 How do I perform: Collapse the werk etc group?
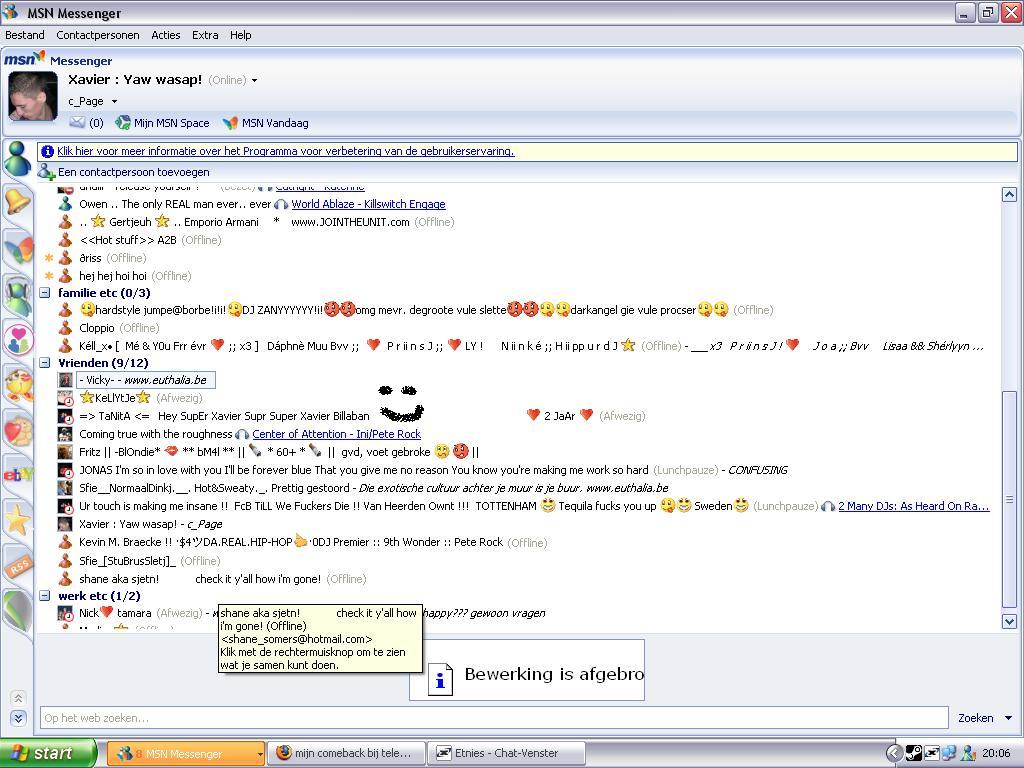tap(44, 596)
